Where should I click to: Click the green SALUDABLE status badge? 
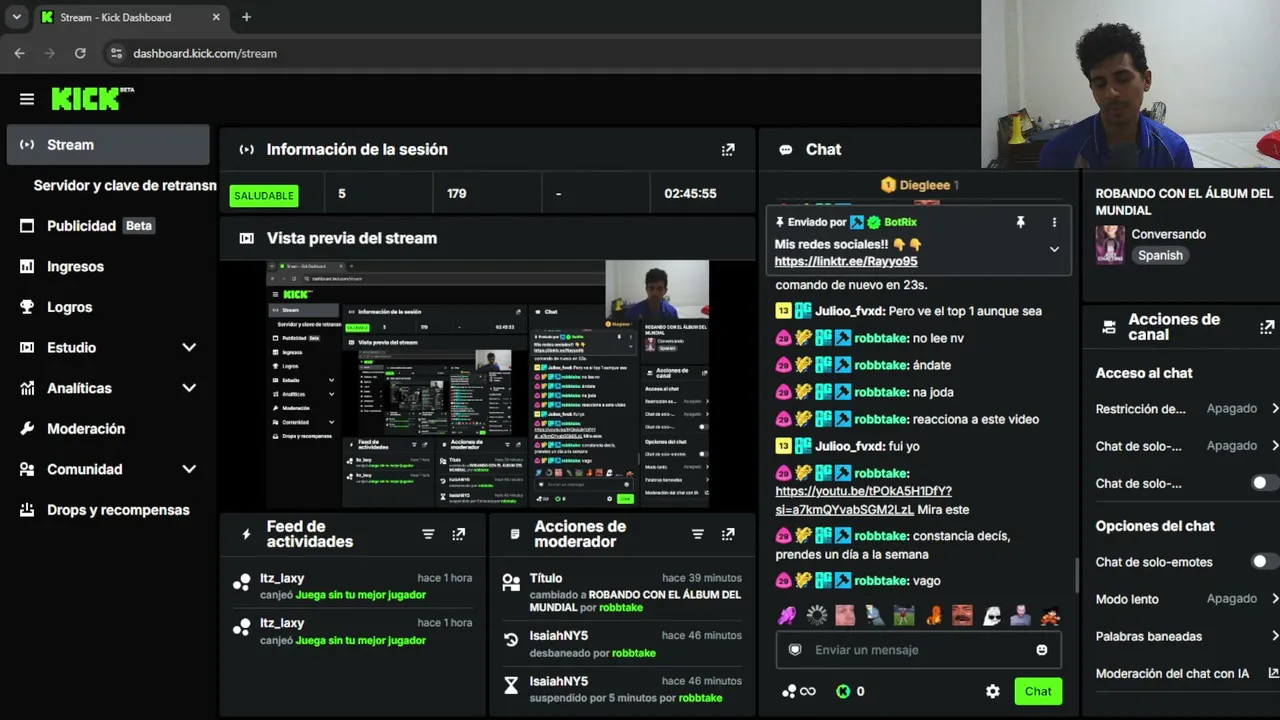[x=264, y=195]
